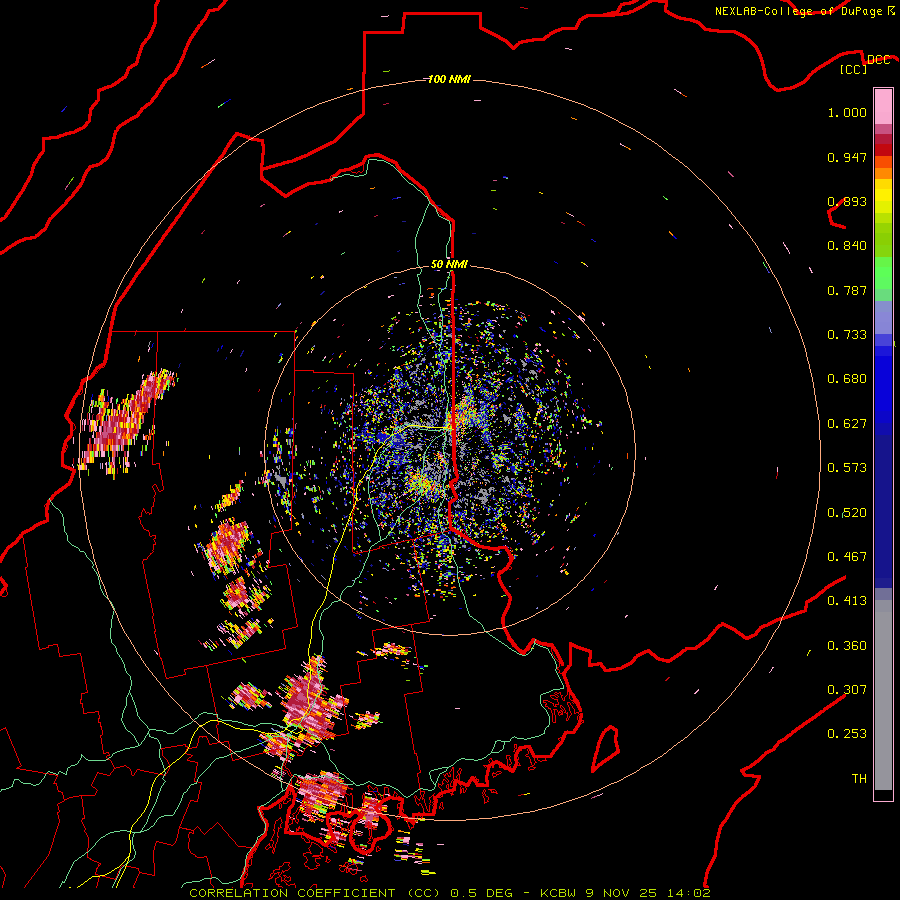Viewport: 900px width, 900px height.
Task: Select the 0.733 scale value
Action: [x=847, y=335]
